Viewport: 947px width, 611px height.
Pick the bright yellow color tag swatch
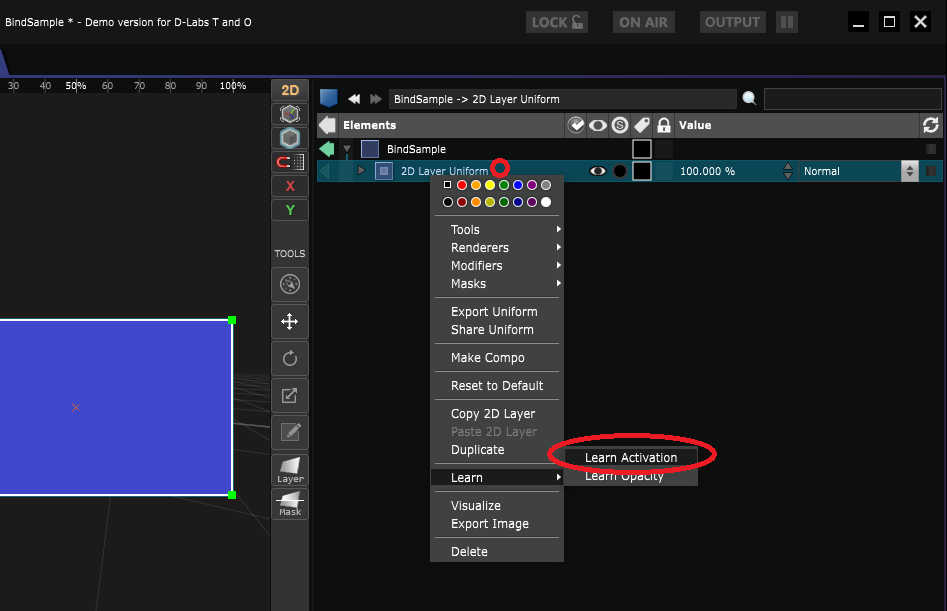pyautogui.click(x=490, y=185)
